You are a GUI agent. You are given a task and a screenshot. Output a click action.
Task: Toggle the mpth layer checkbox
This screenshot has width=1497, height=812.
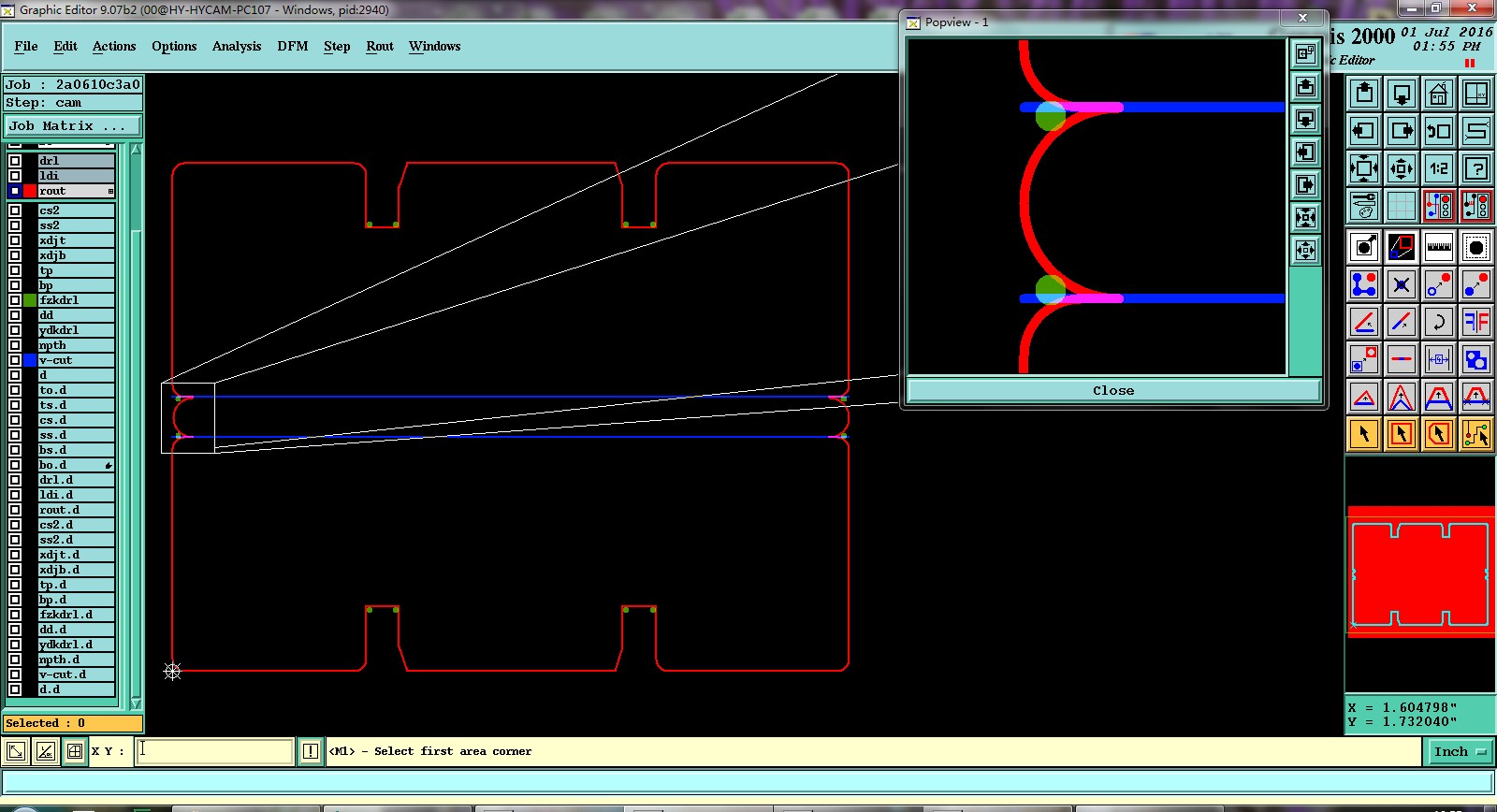pyautogui.click(x=15, y=345)
